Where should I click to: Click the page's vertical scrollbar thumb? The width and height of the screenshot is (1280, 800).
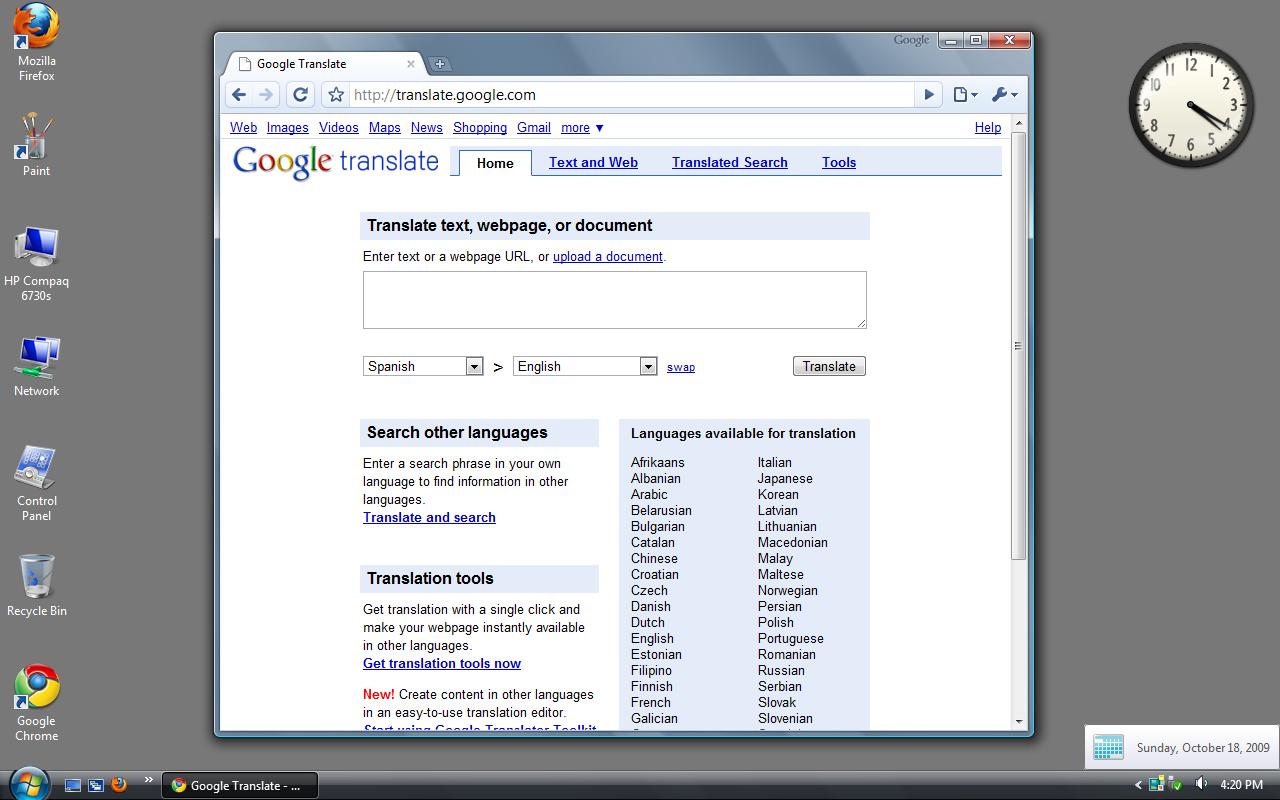click(1018, 345)
